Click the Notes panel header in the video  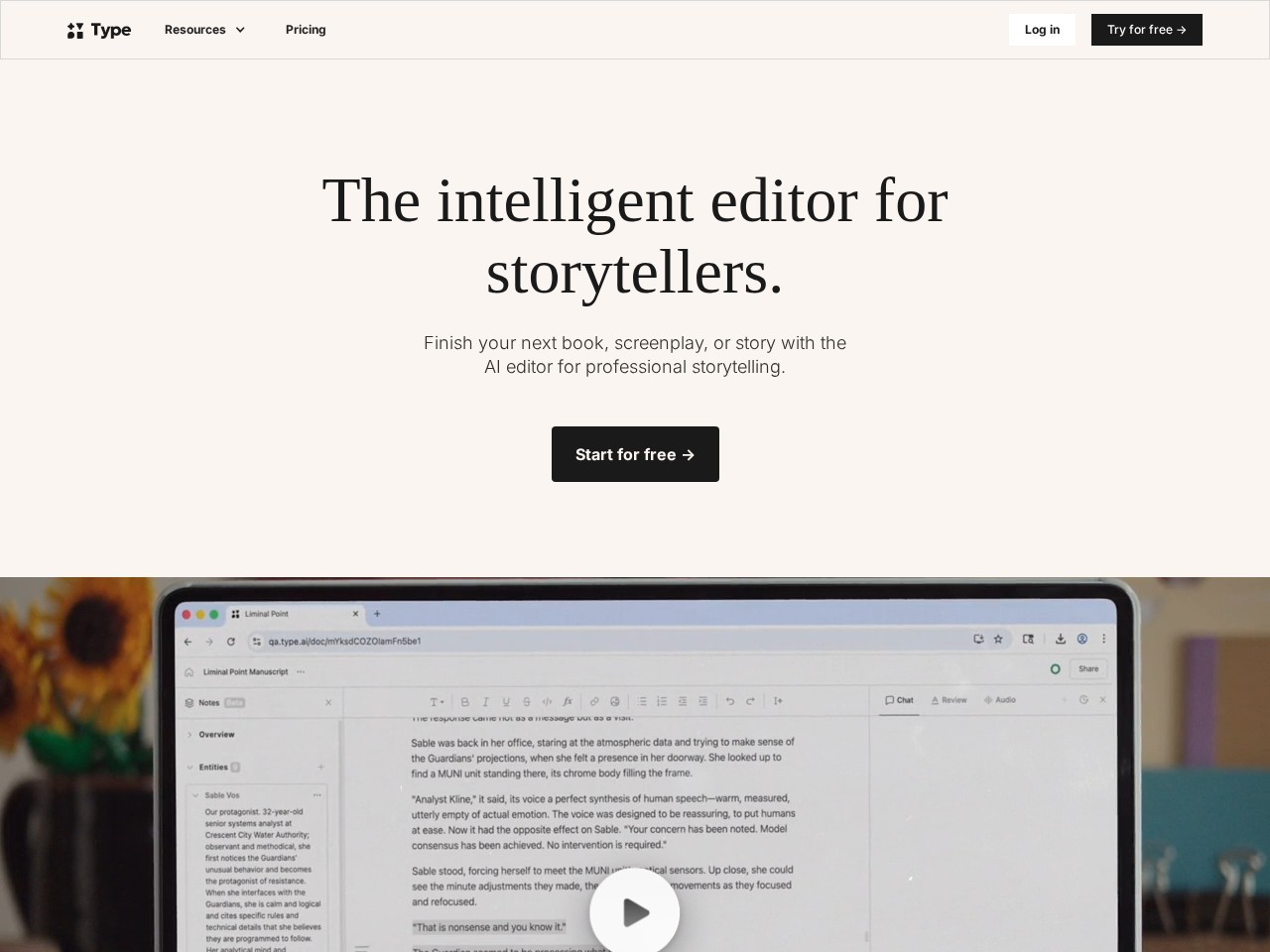coord(216,703)
